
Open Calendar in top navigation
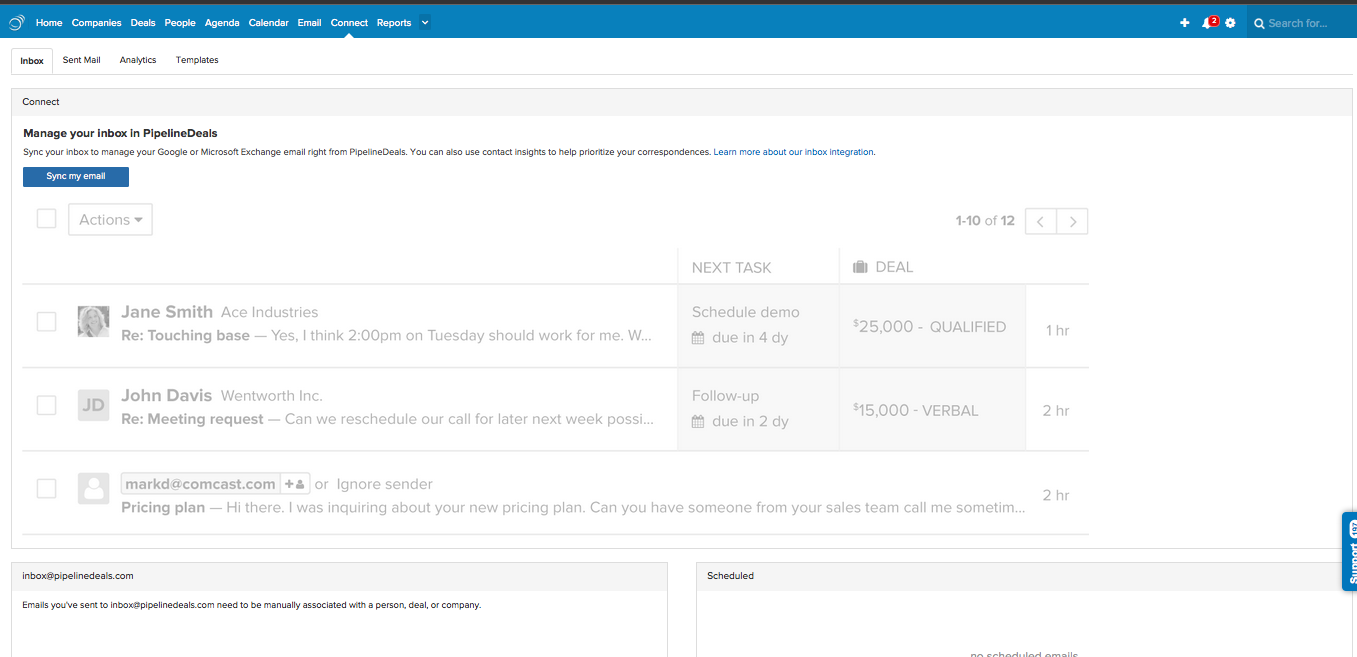click(x=268, y=23)
